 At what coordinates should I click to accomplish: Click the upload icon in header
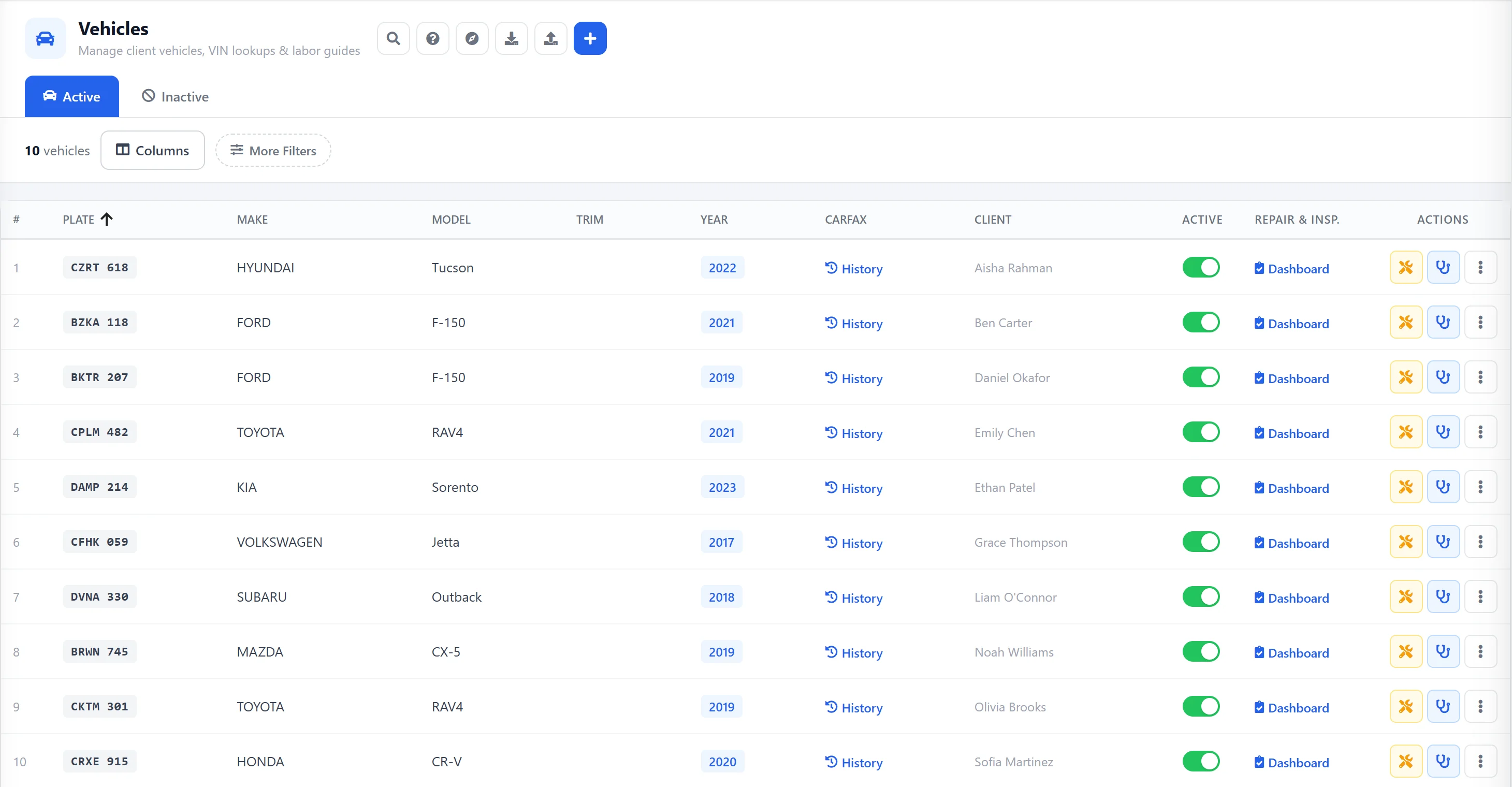coord(550,39)
